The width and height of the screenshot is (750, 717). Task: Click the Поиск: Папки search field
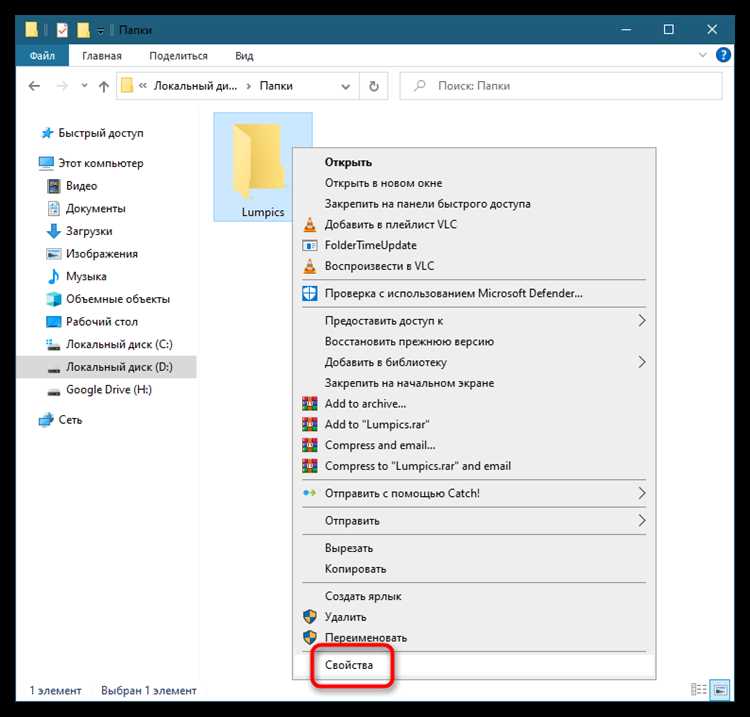tap(561, 86)
